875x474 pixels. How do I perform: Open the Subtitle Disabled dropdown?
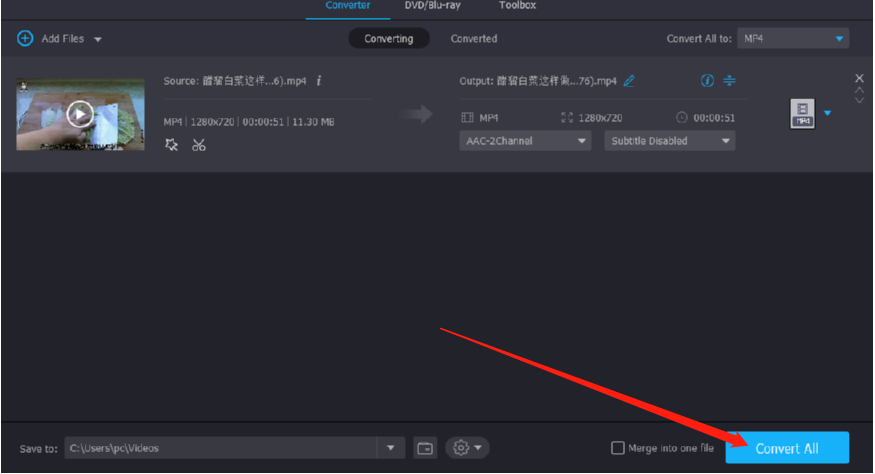point(670,141)
